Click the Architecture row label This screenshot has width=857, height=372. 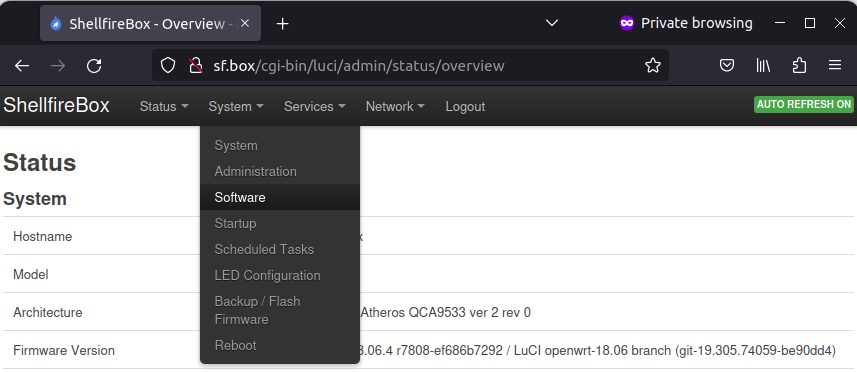48,312
